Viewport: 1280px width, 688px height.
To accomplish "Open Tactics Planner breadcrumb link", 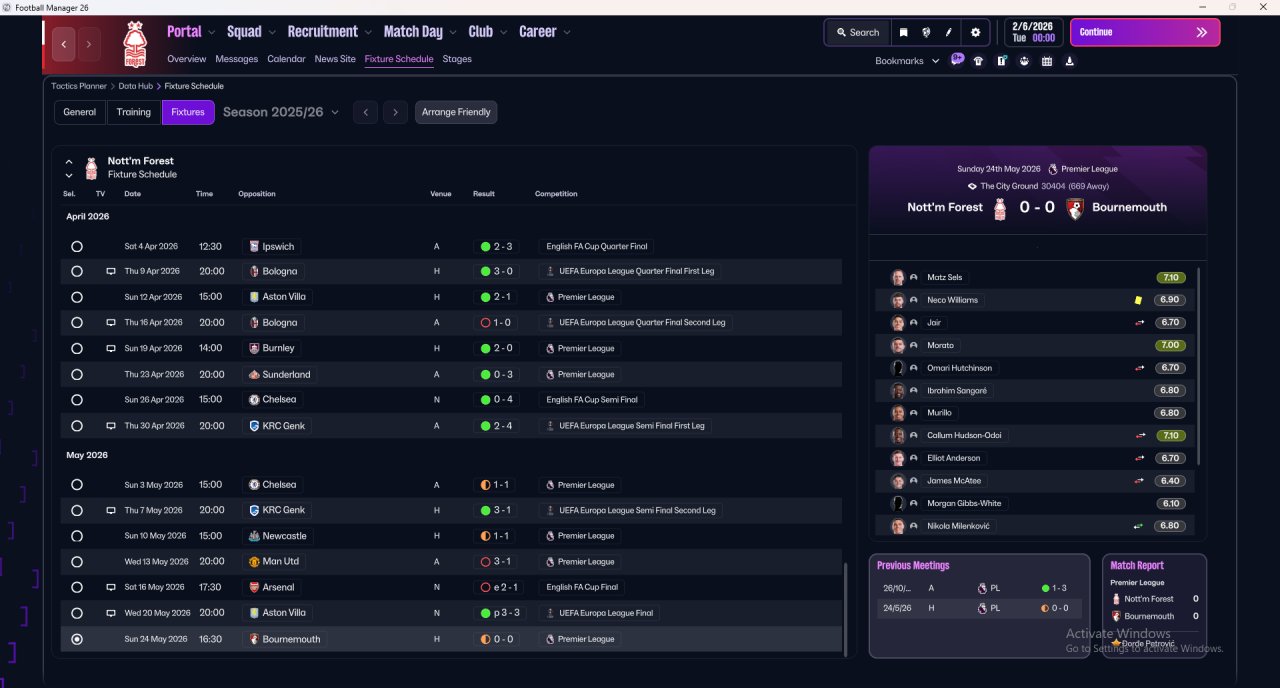I will [79, 86].
